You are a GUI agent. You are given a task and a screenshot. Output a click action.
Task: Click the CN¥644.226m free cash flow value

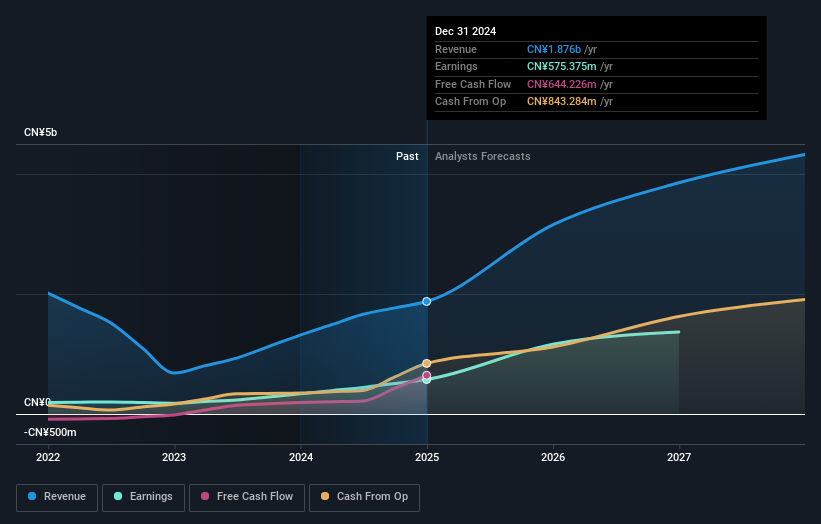[x=562, y=84]
